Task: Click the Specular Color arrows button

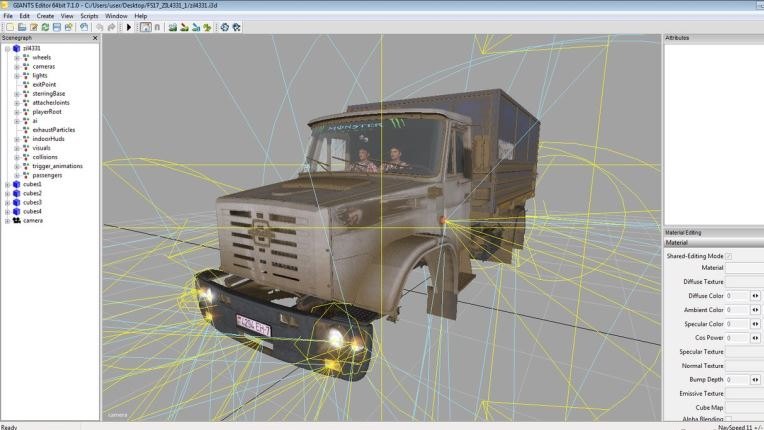Action: pos(755,324)
